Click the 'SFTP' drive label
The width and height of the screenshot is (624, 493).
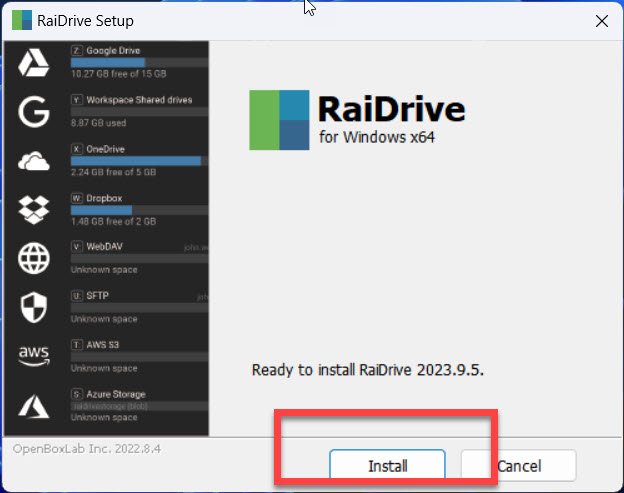click(x=97, y=296)
